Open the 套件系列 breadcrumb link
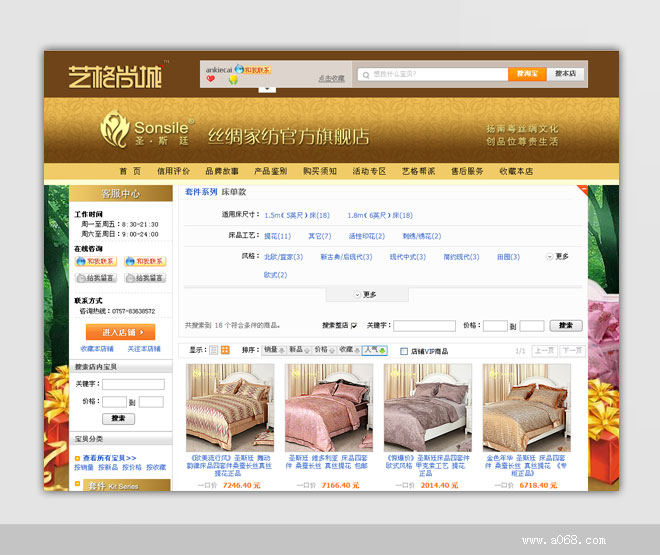Viewport: 660px width, 555px height. [x=201, y=192]
